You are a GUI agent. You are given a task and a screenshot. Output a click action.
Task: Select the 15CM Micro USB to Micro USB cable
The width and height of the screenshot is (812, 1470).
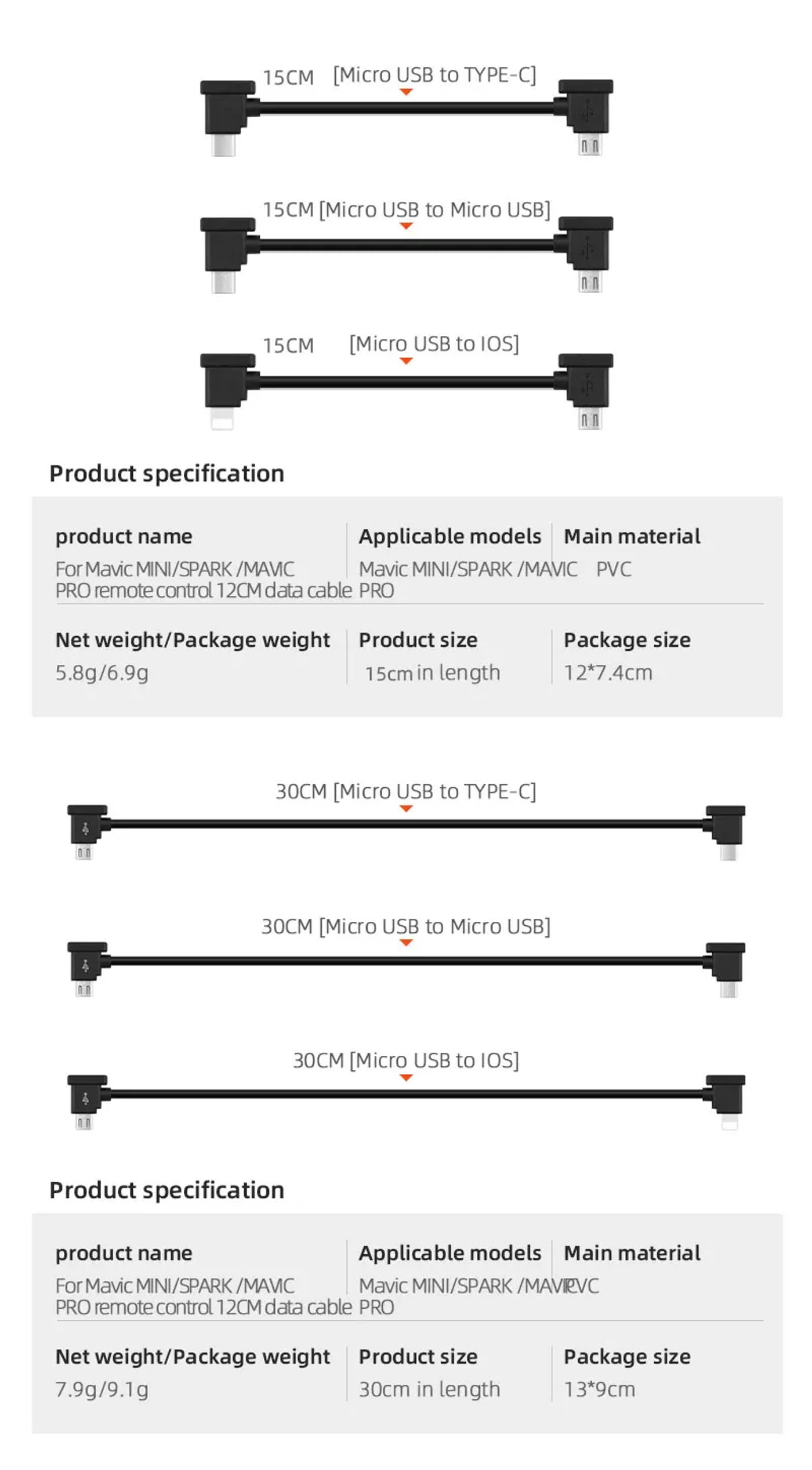[x=407, y=255]
